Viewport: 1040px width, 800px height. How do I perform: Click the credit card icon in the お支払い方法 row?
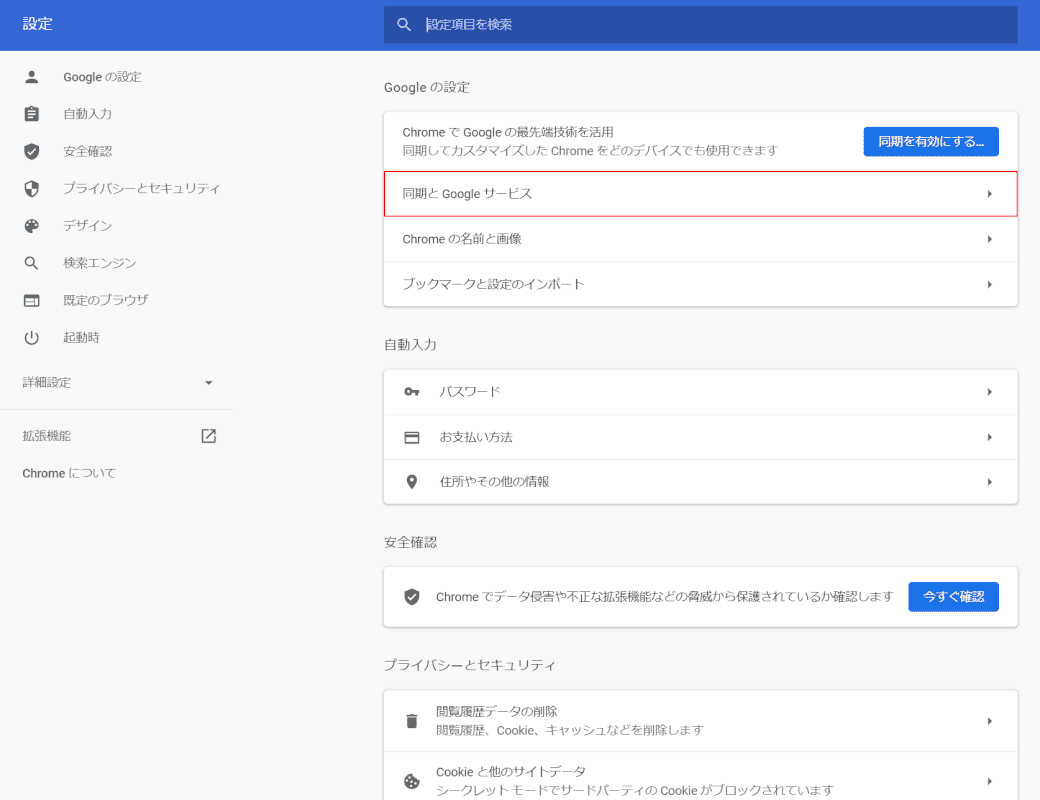pyautogui.click(x=412, y=437)
